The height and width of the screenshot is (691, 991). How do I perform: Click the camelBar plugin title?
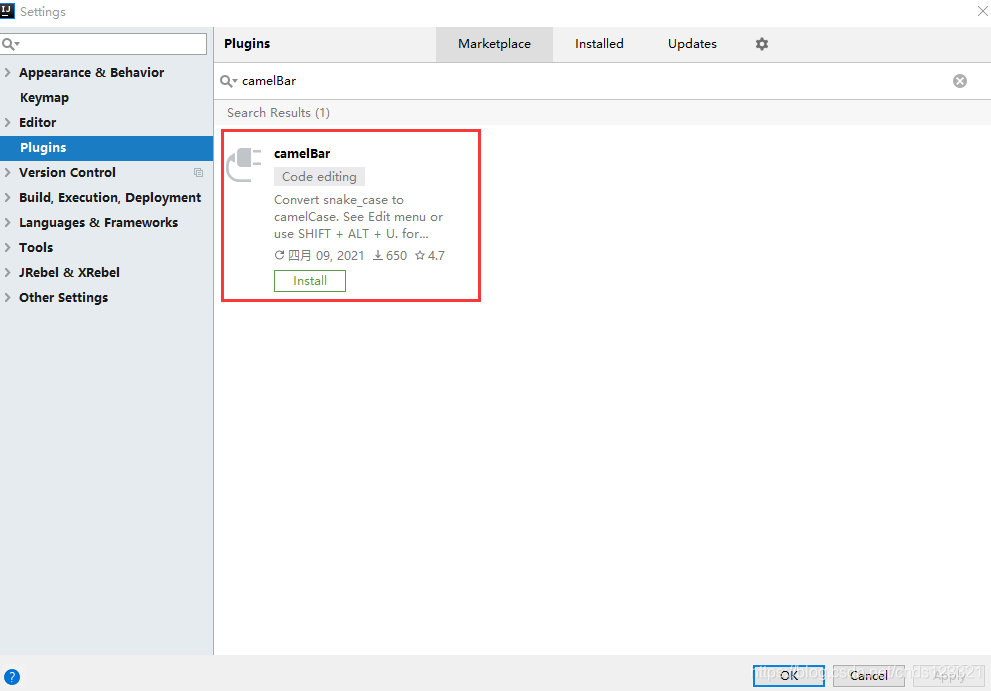(x=302, y=154)
